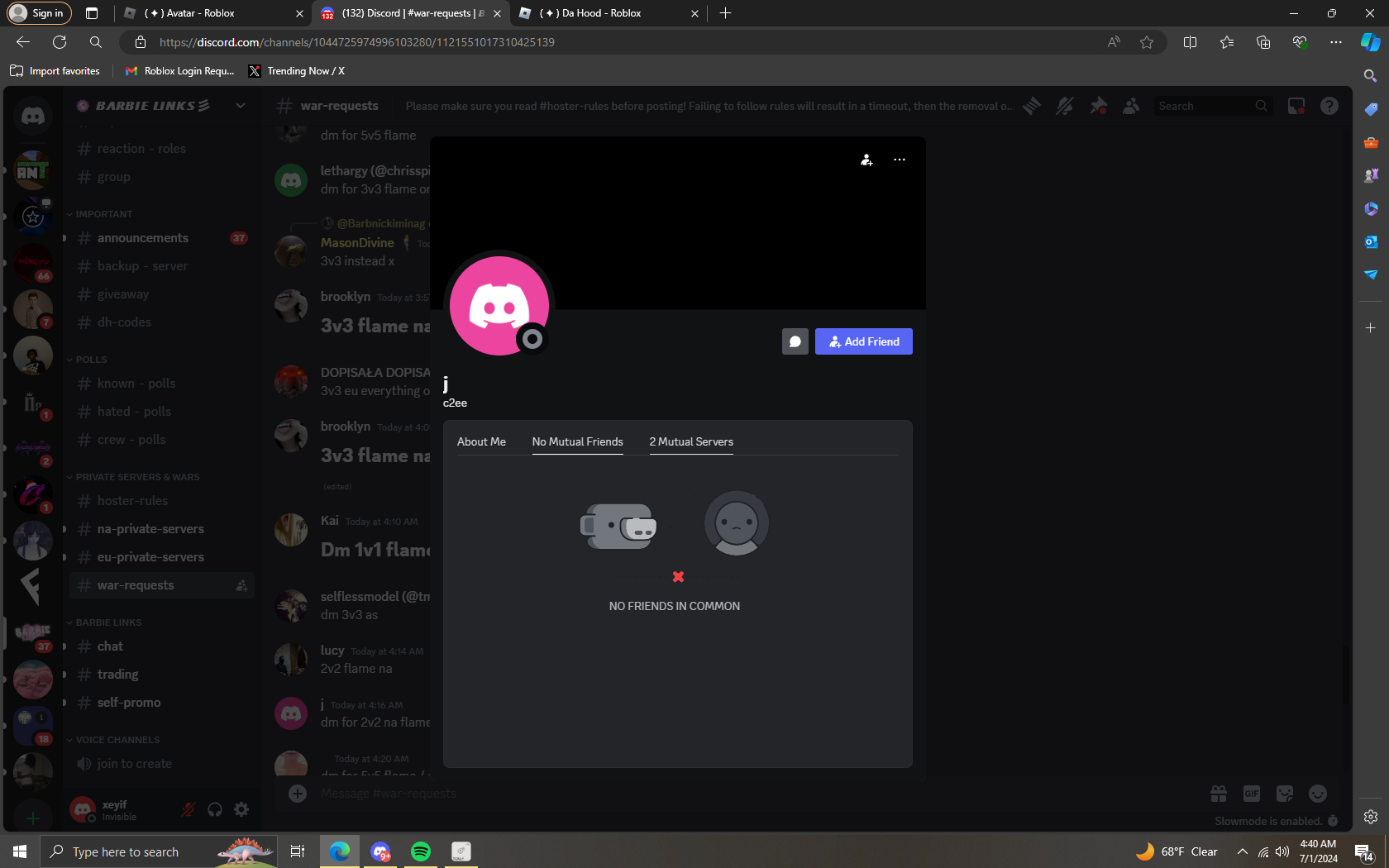This screenshot has height=868, width=1389.
Task: Open the 2 Mutual Servers tab
Action: point(691,441)
